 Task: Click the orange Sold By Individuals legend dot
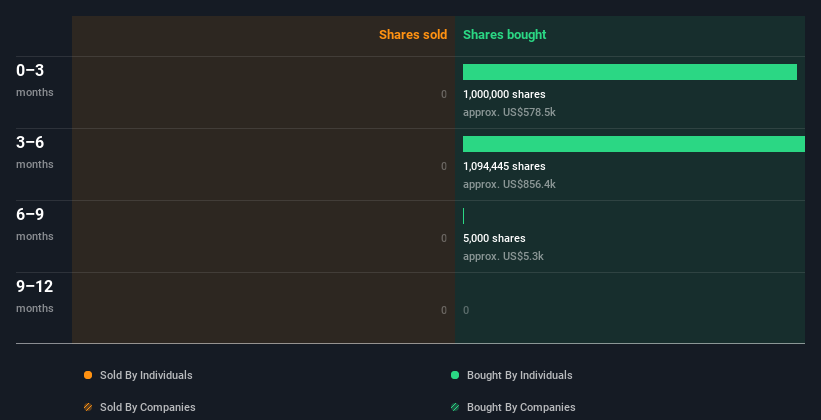(88, 375)
